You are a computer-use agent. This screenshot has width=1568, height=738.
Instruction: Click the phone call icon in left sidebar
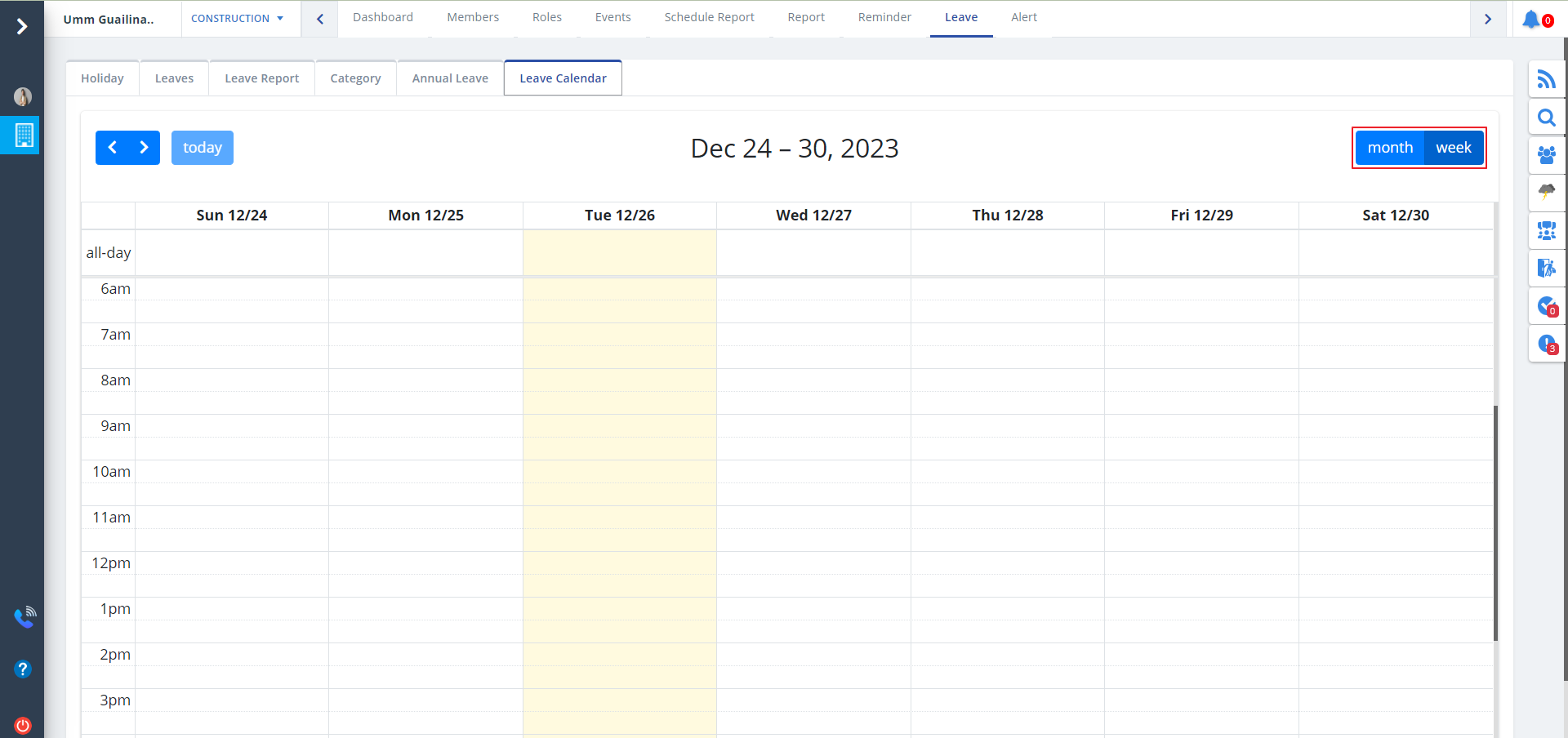[x=24, y=618]
